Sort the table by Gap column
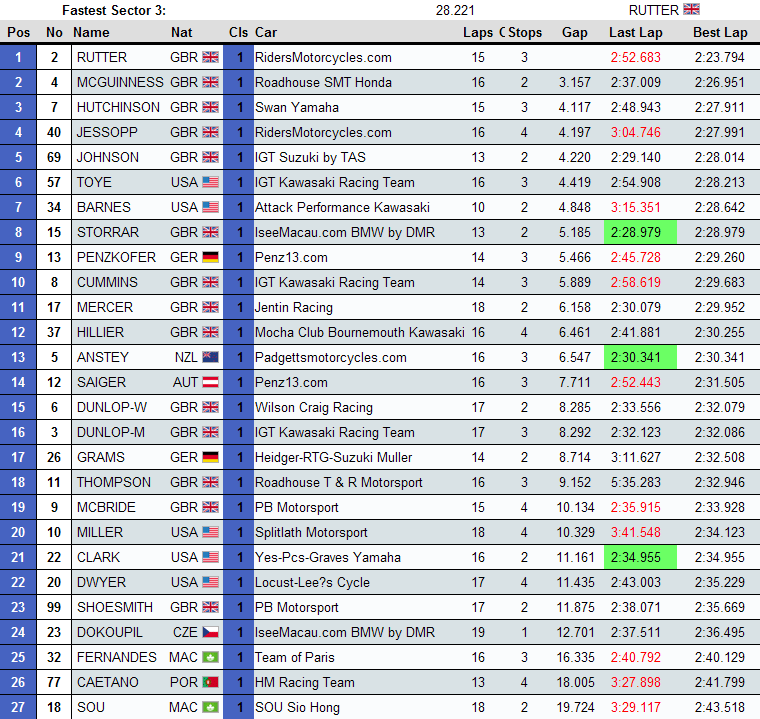 point(574,32)
